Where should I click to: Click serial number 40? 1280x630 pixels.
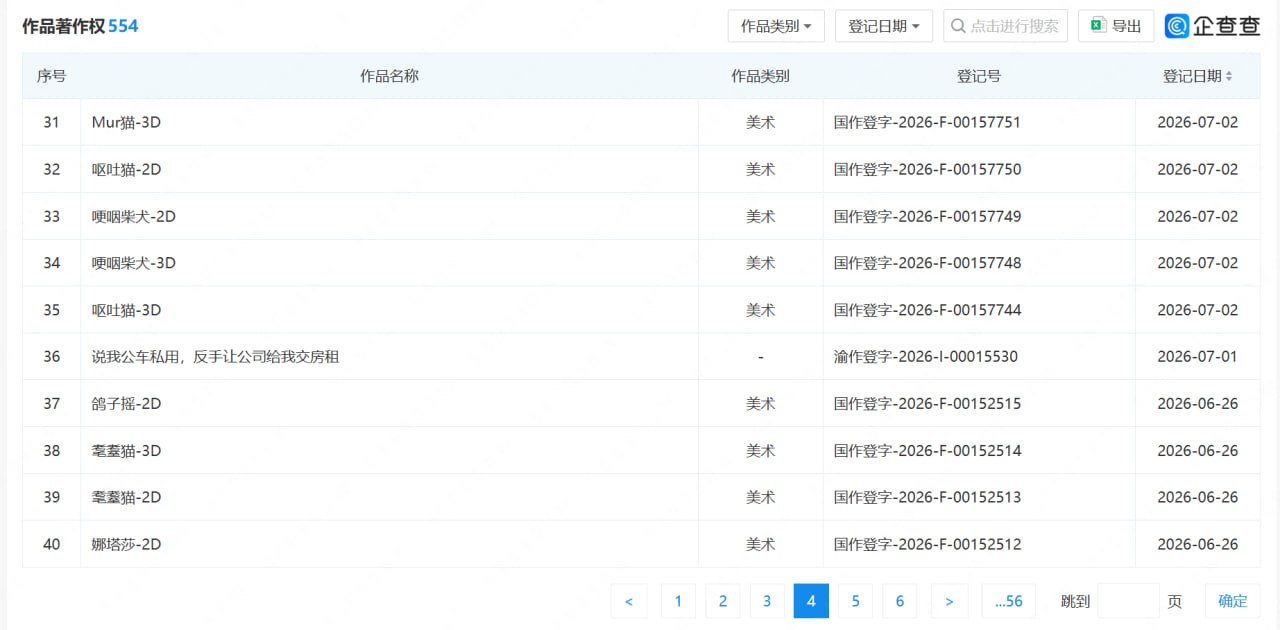tap(52, 544)
